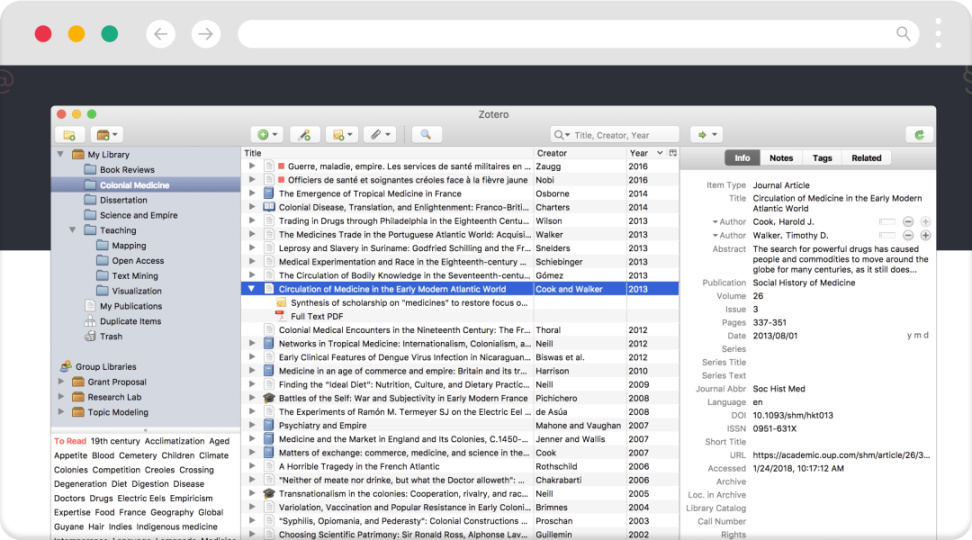Select the Mapping subcollection
The image size is (972, 540).
(x=129, y=246)
